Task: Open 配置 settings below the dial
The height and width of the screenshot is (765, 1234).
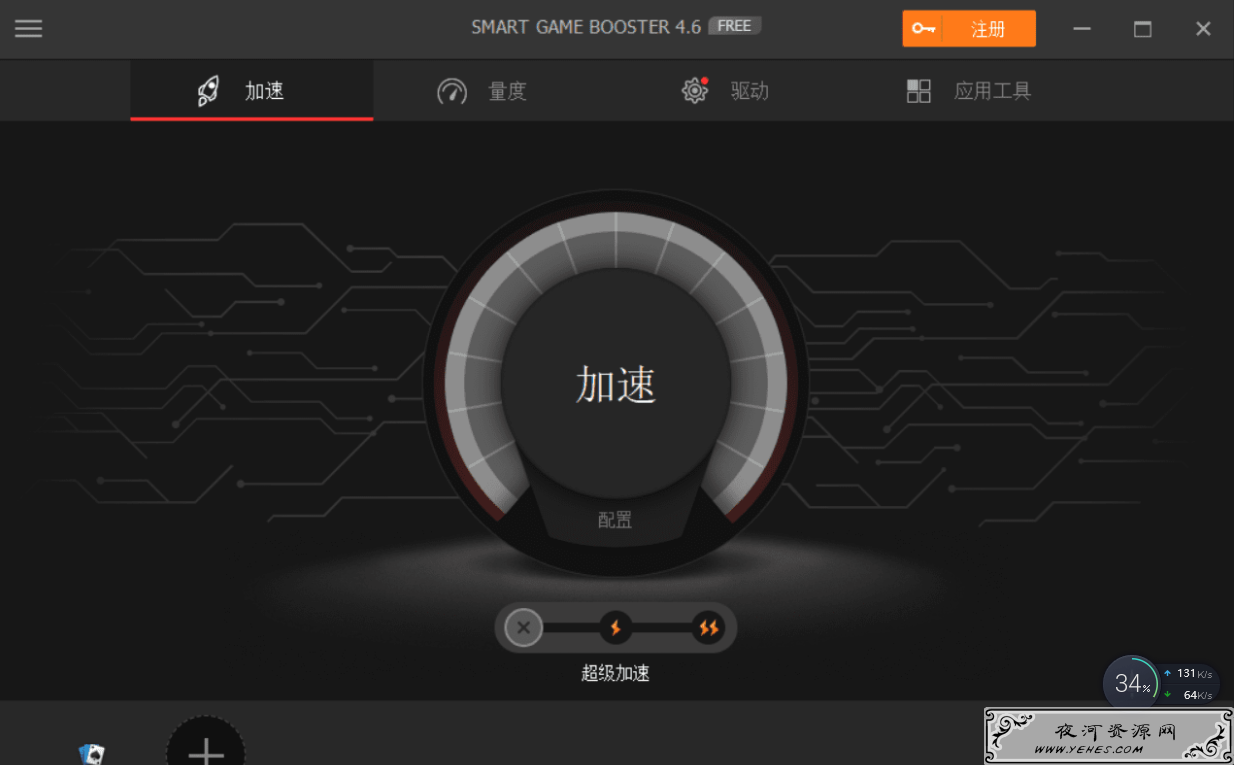Action: (615, 520)
